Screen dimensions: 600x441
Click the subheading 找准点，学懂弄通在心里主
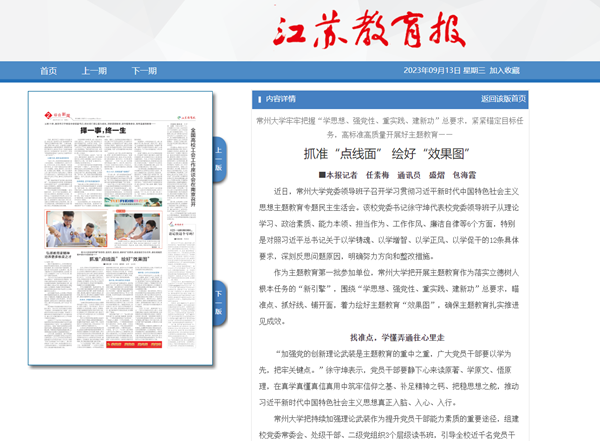[388, 339]
